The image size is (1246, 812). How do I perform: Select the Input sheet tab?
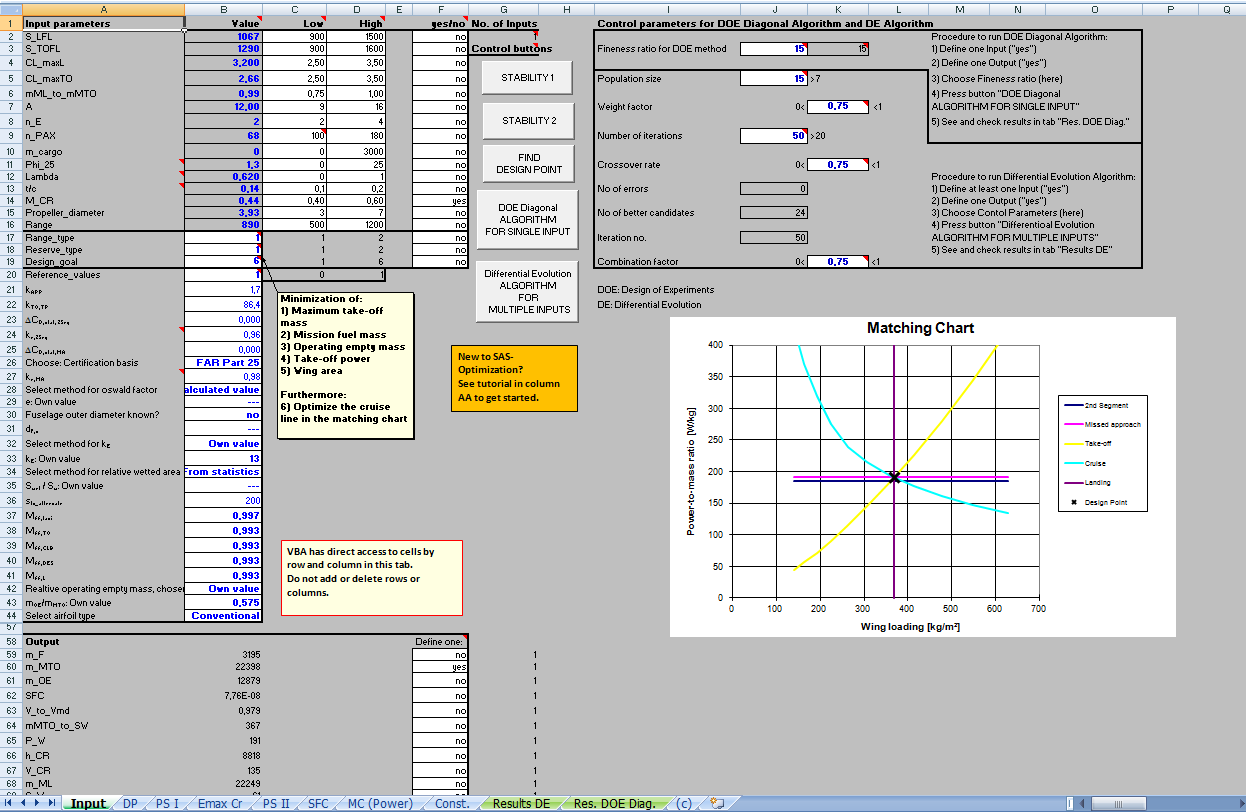(88, 803)
